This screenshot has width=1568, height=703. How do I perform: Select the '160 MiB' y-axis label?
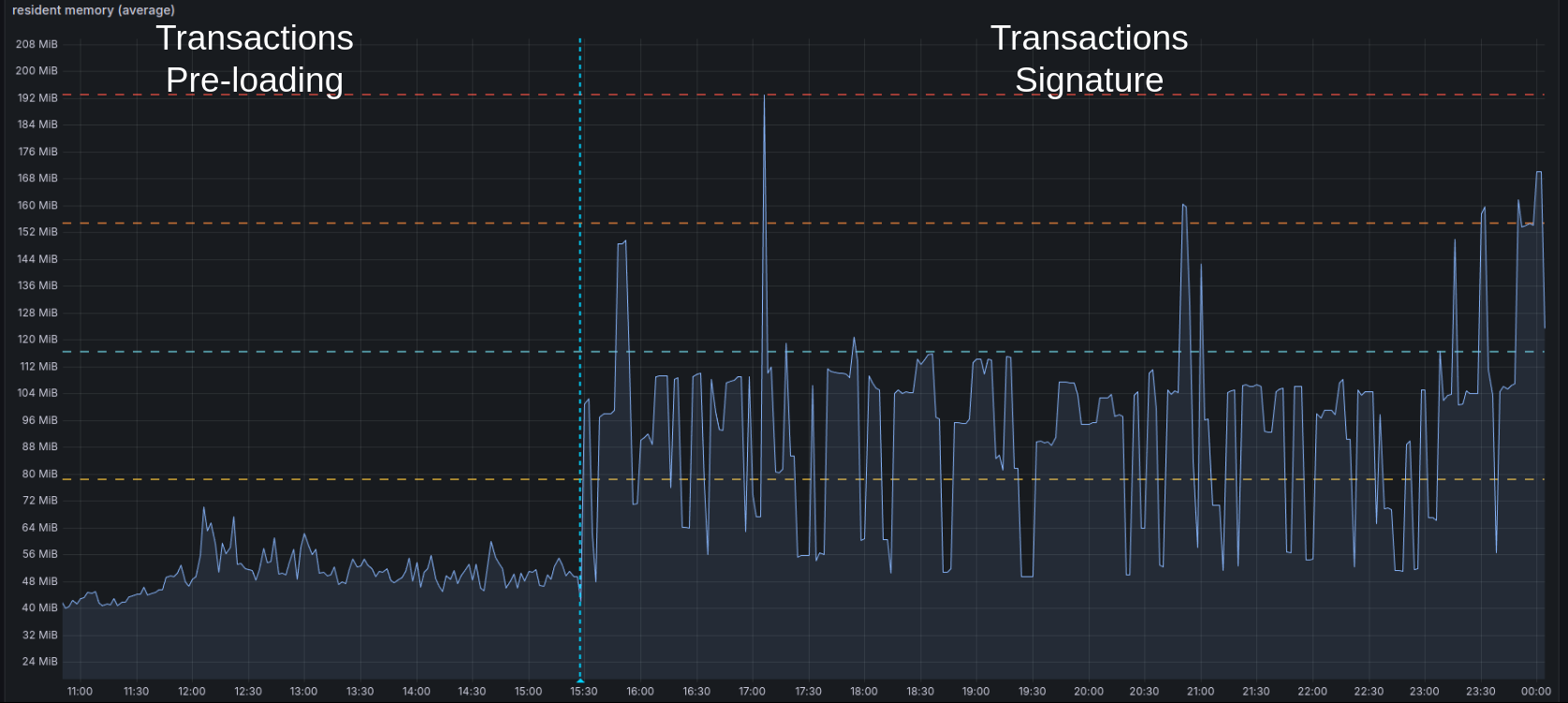37,205
